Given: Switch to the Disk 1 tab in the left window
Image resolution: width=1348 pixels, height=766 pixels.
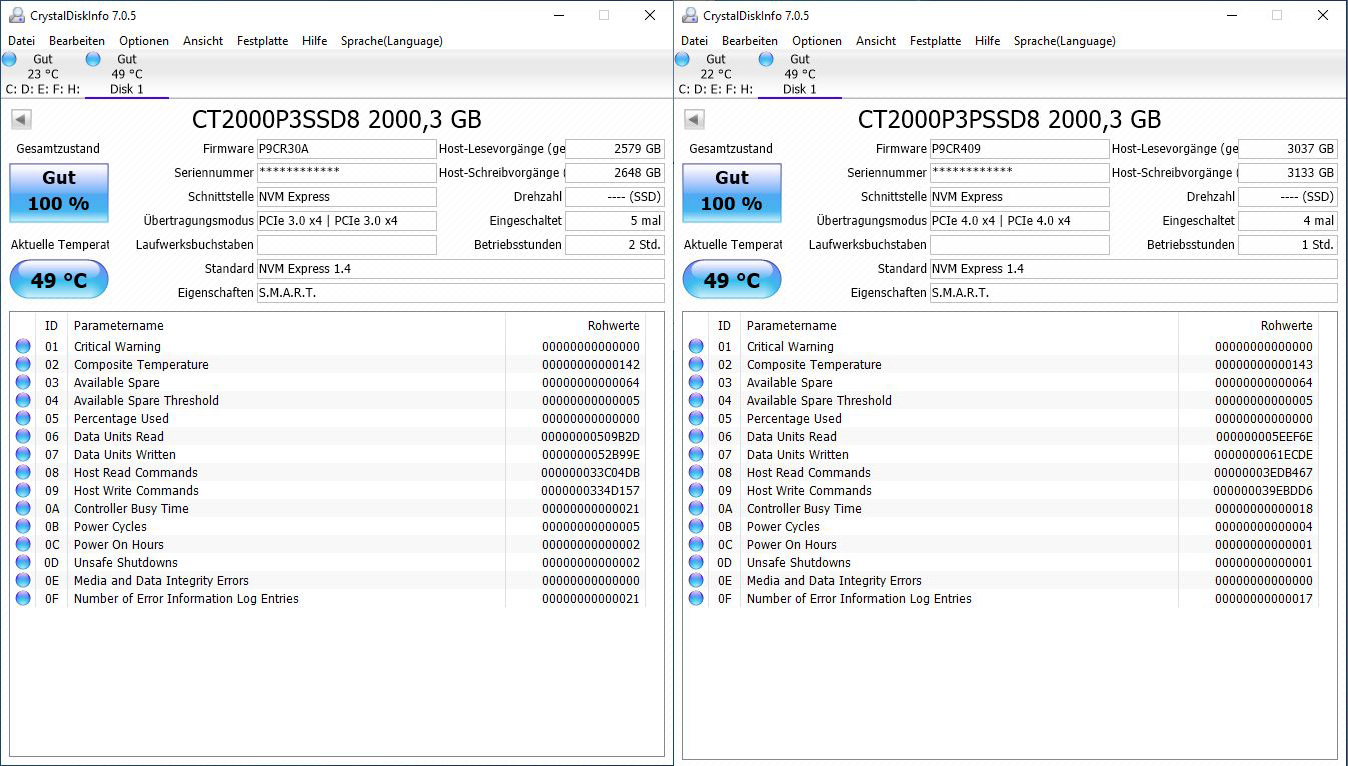Looking at the screenshot, I should (127, 89).
